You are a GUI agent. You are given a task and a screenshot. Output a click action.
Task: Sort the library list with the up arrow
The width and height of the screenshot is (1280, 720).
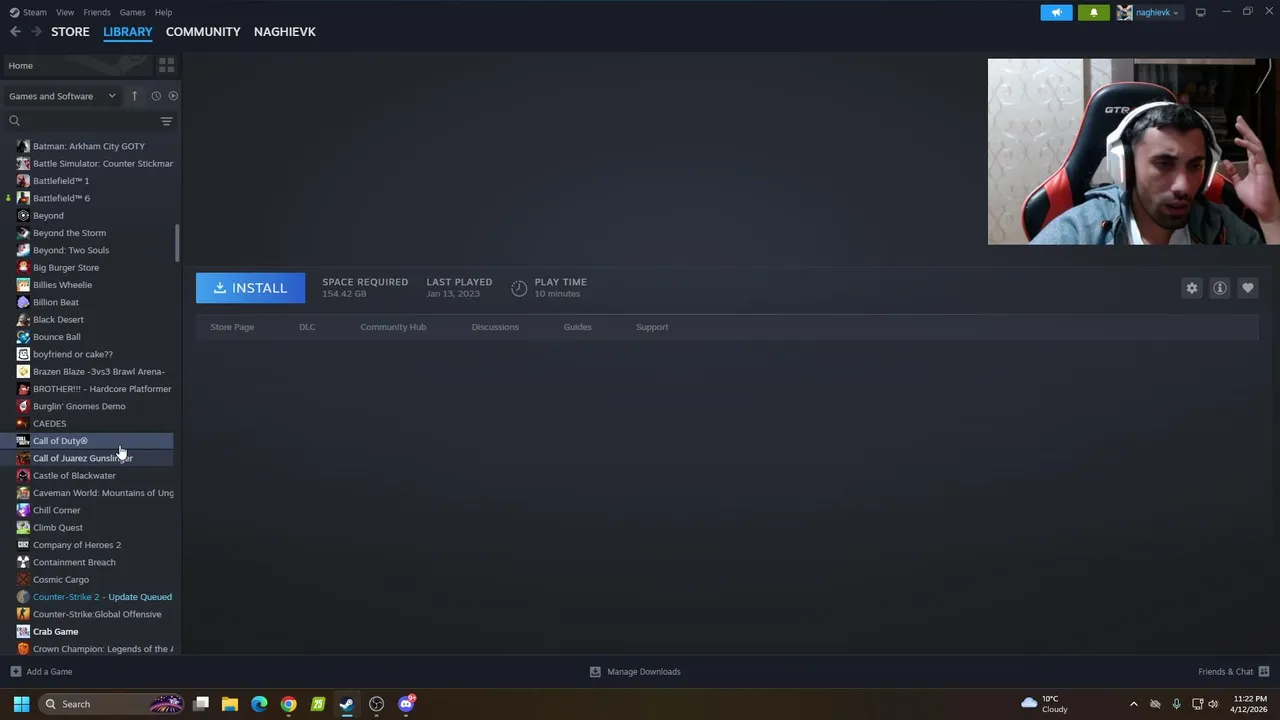(134, 96)
